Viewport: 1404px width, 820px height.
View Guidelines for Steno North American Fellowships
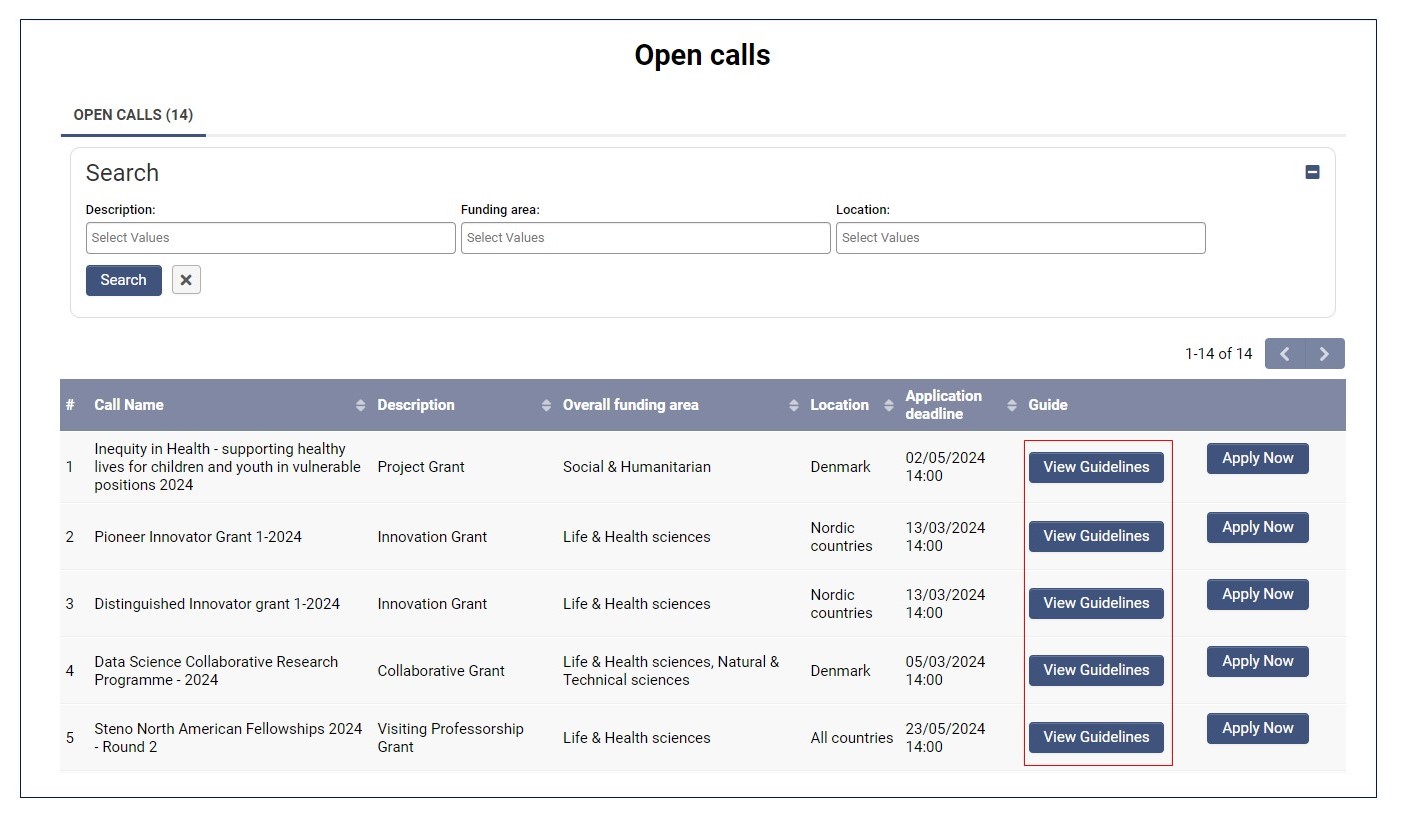(x=1096, y=737)
